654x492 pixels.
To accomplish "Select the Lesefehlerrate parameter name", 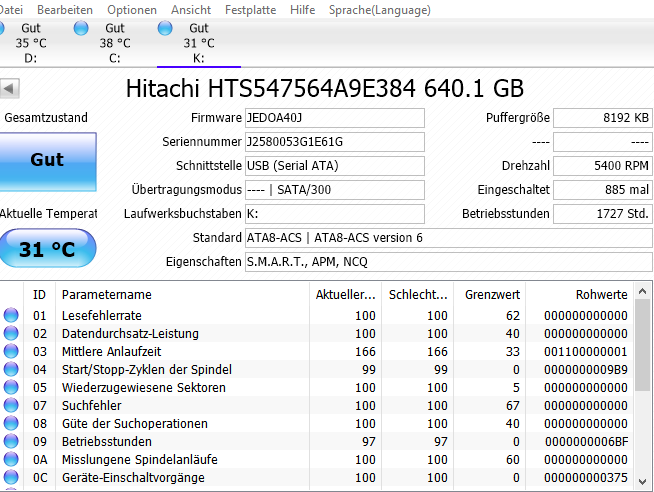I will [102, 316].
